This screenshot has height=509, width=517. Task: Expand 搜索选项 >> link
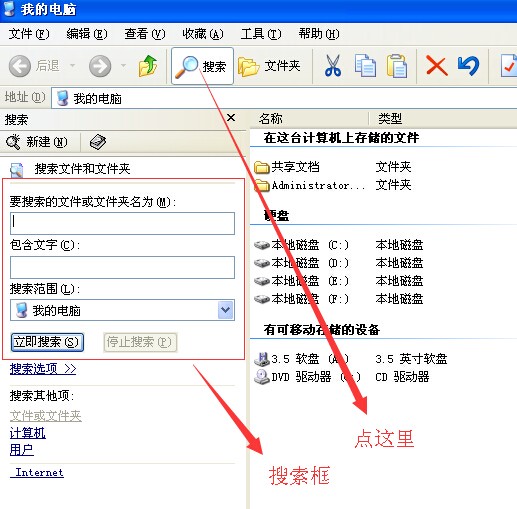coord(43,369)
